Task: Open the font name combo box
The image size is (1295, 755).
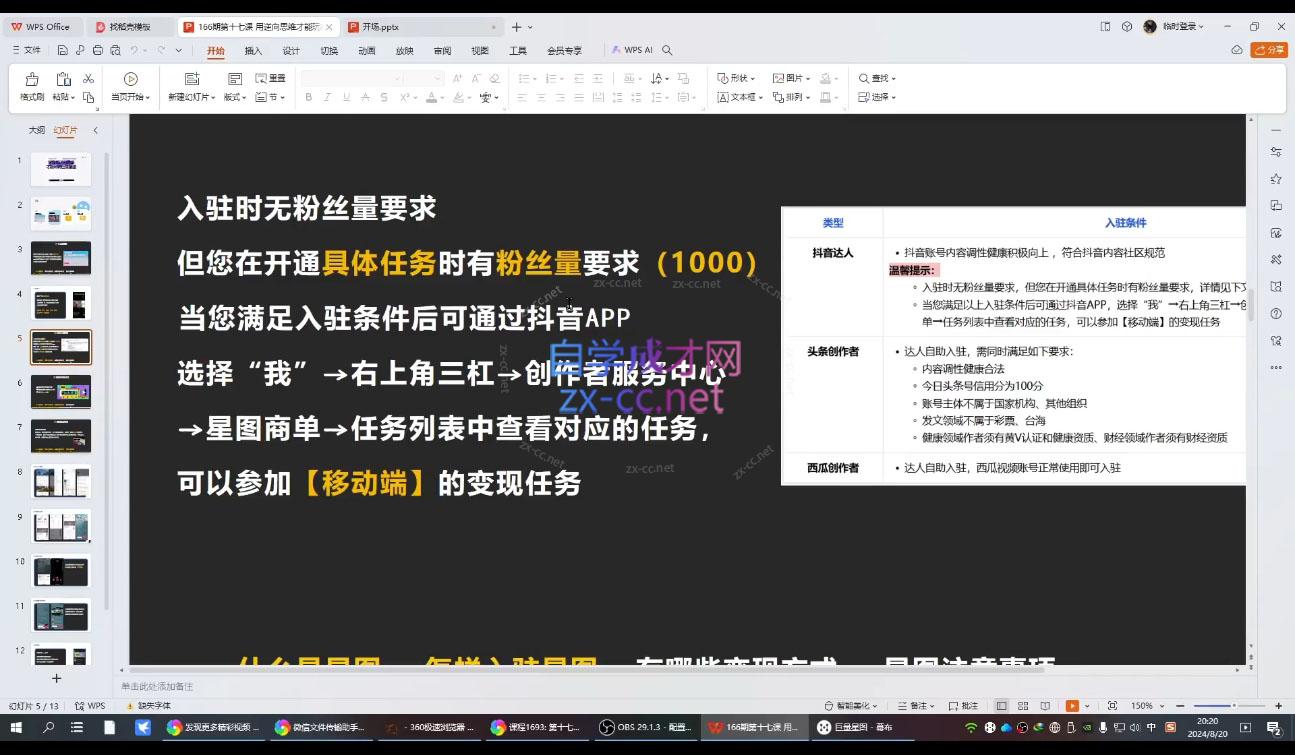Action: click(351, 78)
